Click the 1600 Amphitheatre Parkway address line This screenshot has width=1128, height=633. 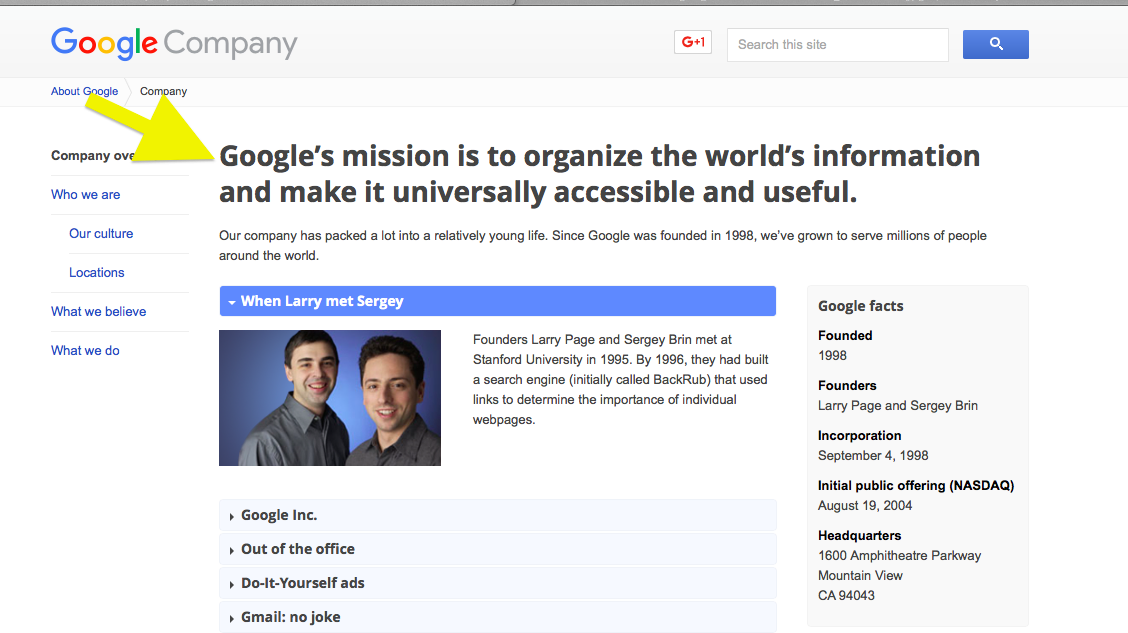899,555
